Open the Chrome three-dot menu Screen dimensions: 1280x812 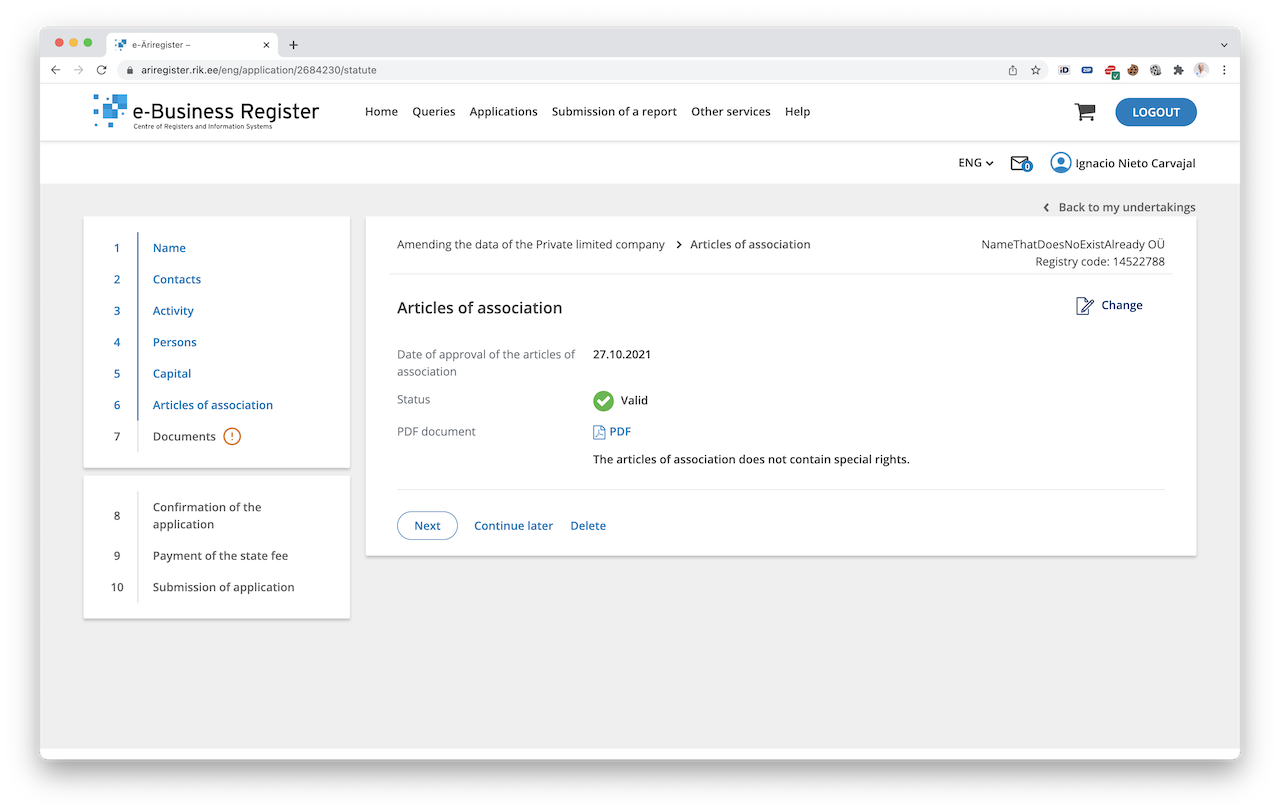[1224, 70]
